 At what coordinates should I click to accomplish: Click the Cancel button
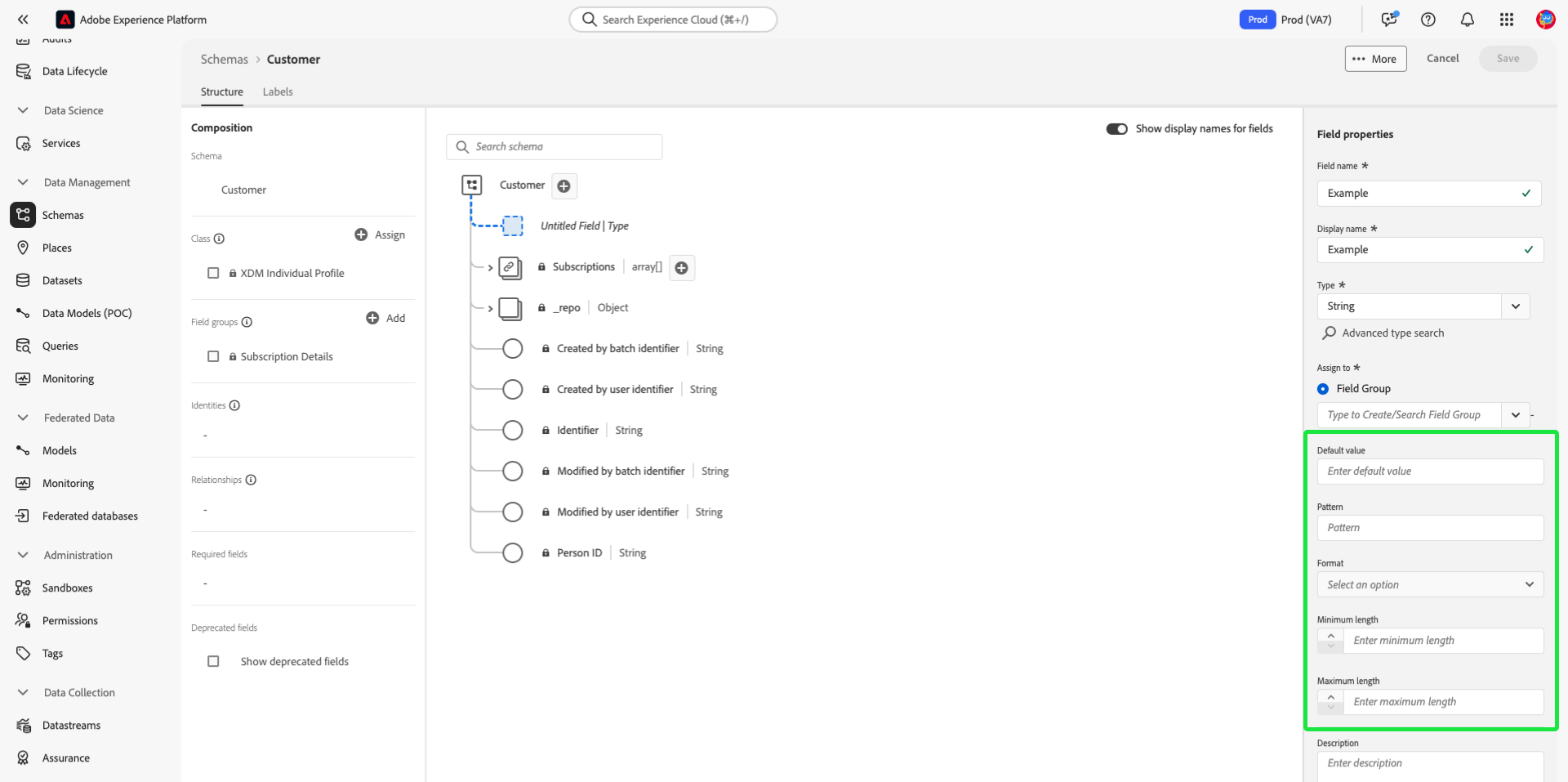[x=1442, y=58]
